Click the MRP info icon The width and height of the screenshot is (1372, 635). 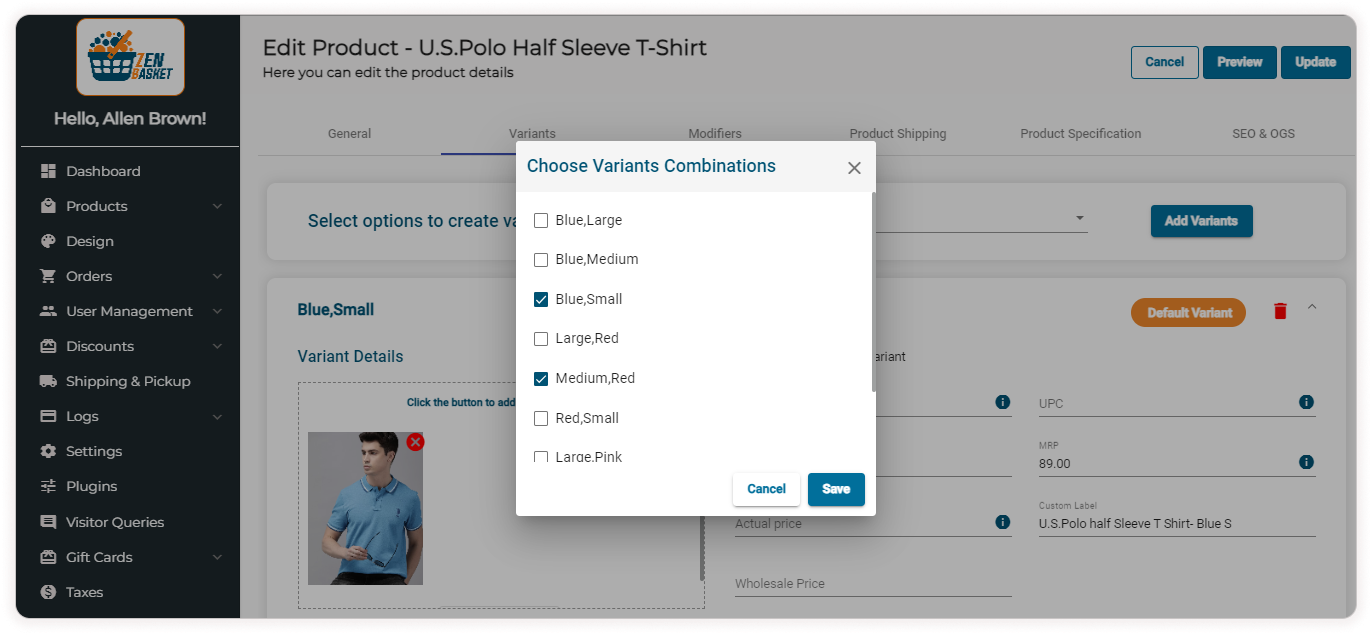(x=1306, y=462)
